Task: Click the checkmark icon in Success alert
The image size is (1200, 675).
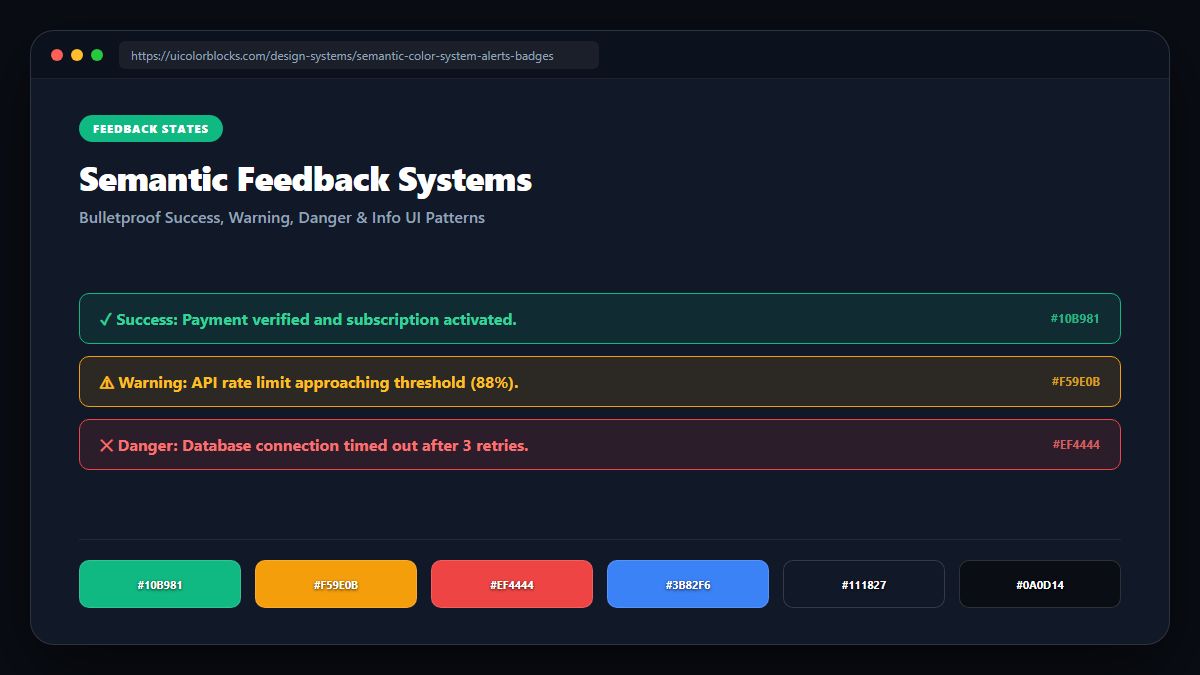Action: click(x=105, y=320)
